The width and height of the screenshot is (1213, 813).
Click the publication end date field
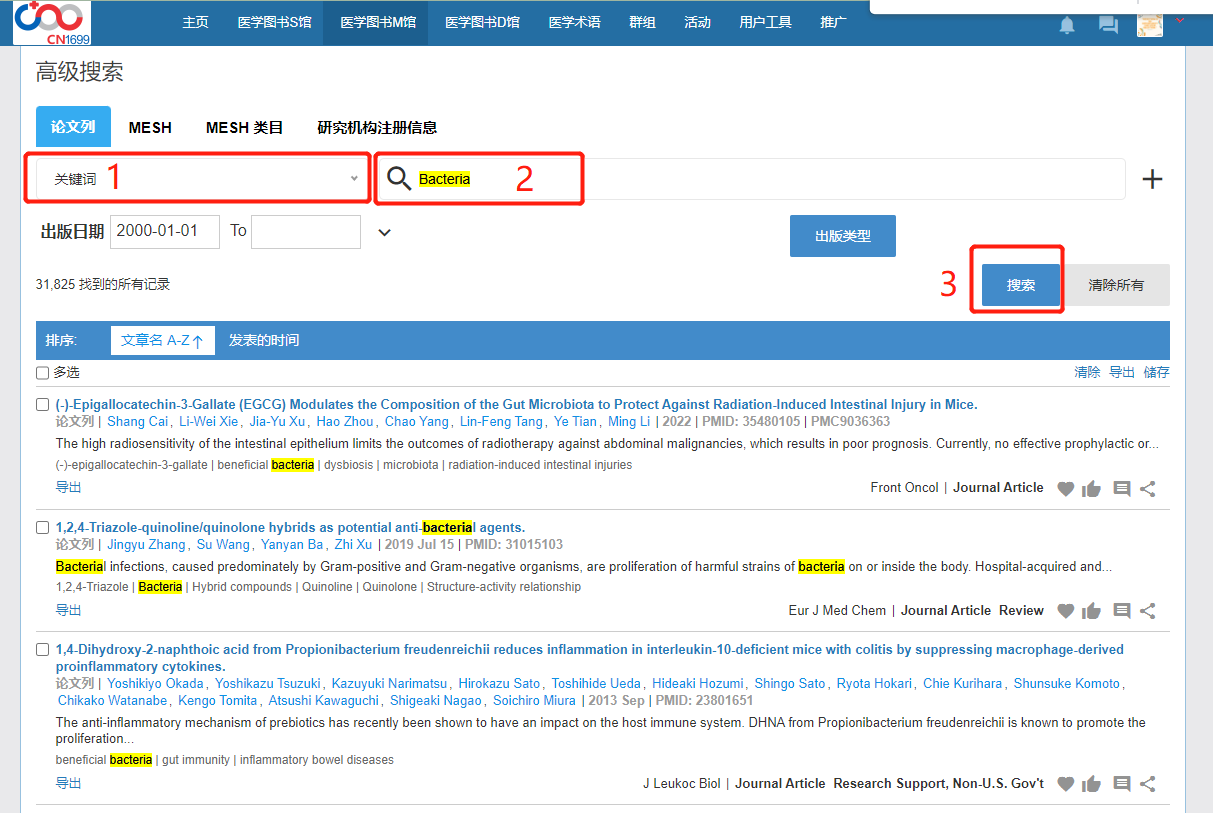click(305, 231)
